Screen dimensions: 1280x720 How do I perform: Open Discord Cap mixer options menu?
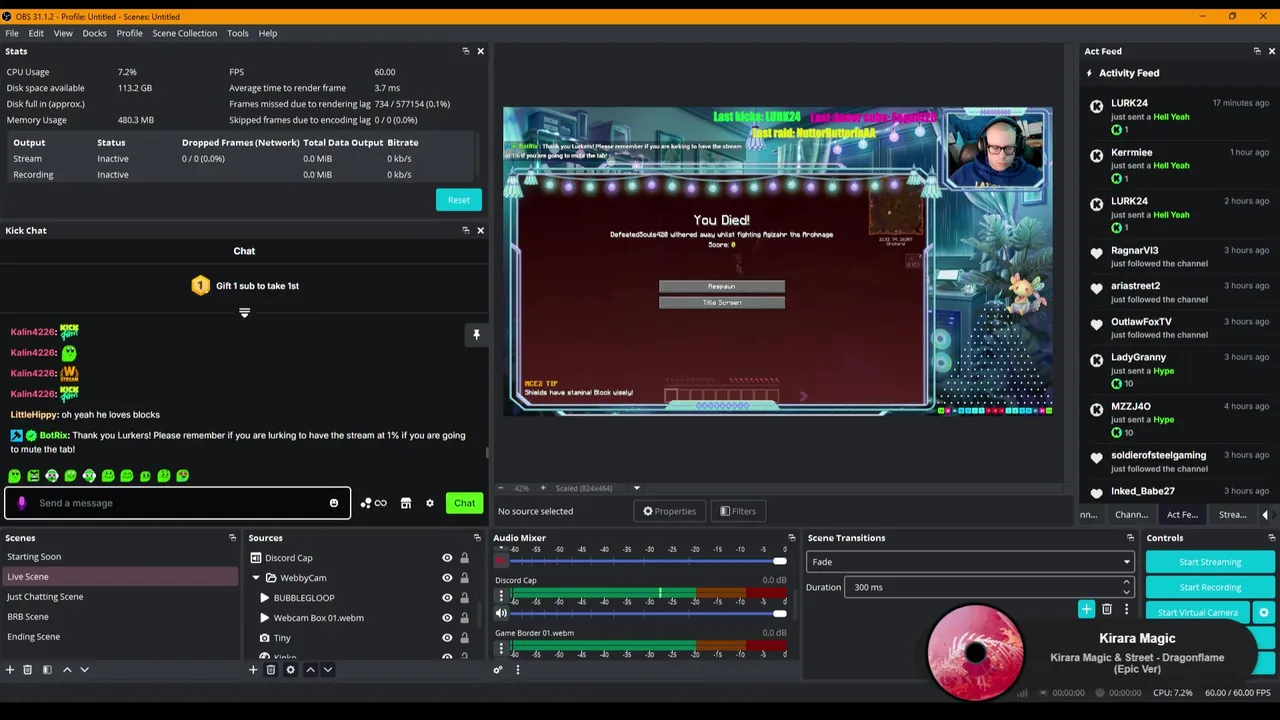501,596
